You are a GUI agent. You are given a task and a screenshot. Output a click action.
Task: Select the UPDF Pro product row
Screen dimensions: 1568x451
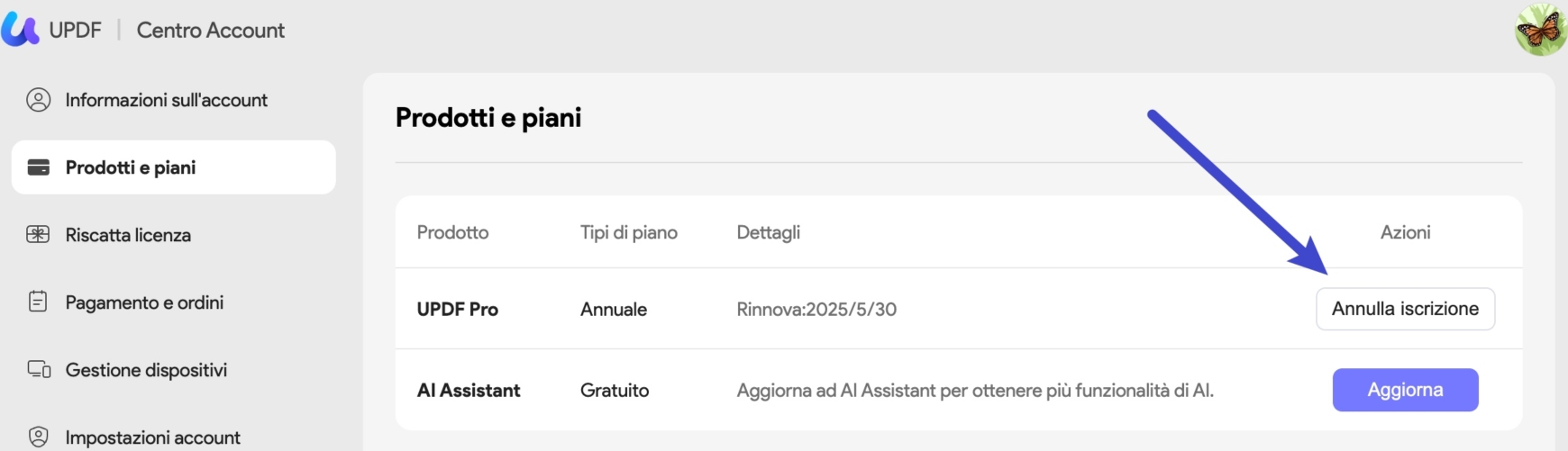click(x=959, y=309)
